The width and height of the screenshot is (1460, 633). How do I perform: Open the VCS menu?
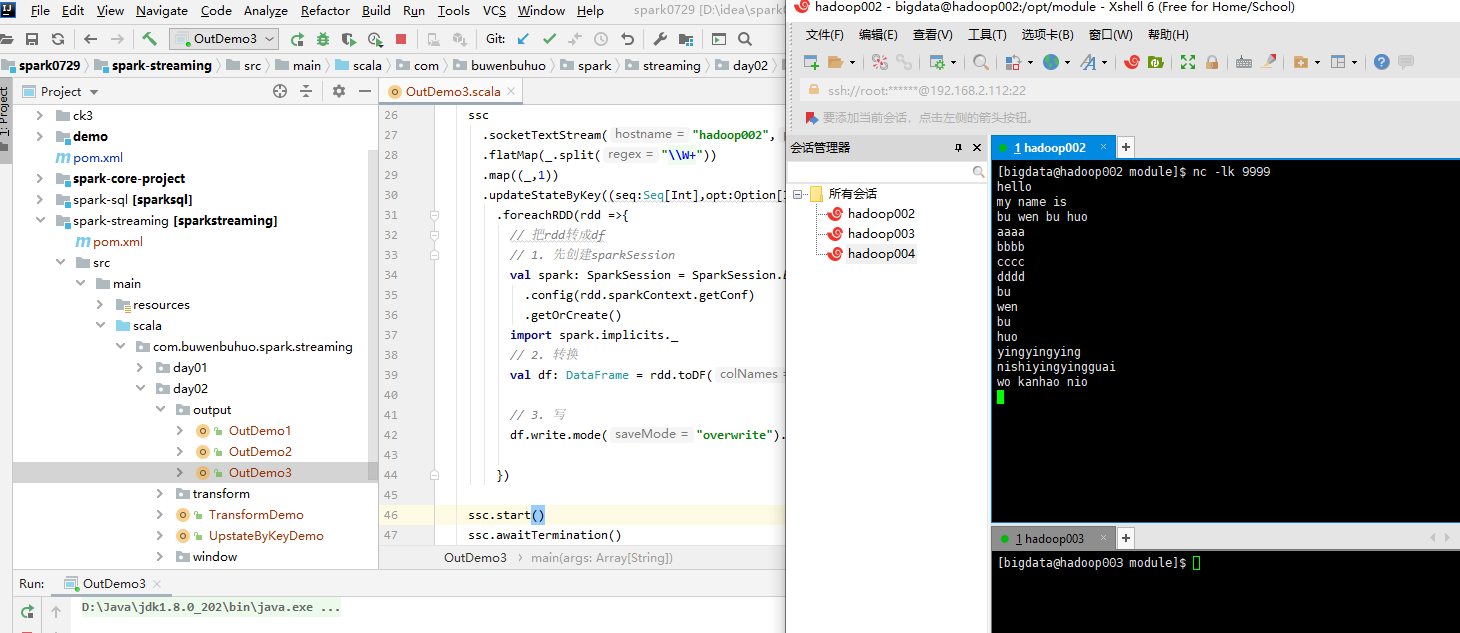tap(494, 11)
